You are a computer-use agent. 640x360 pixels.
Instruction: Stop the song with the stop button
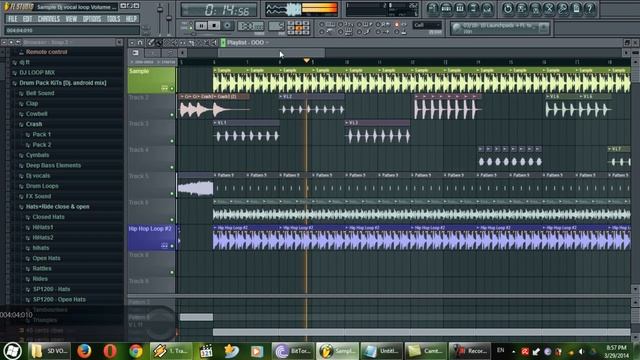coord(214,26)
